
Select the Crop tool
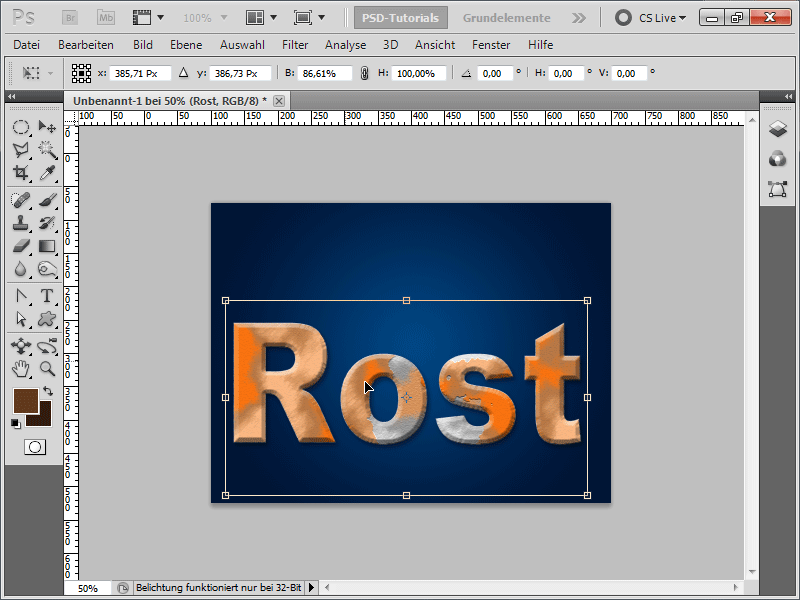click(x=20, y=172)
